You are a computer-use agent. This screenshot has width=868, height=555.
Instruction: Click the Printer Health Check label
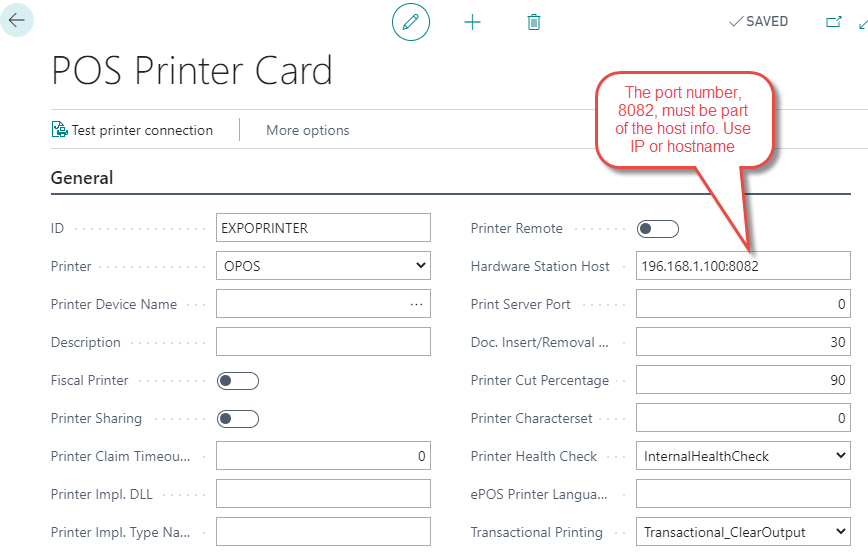(x=534, y=457)
